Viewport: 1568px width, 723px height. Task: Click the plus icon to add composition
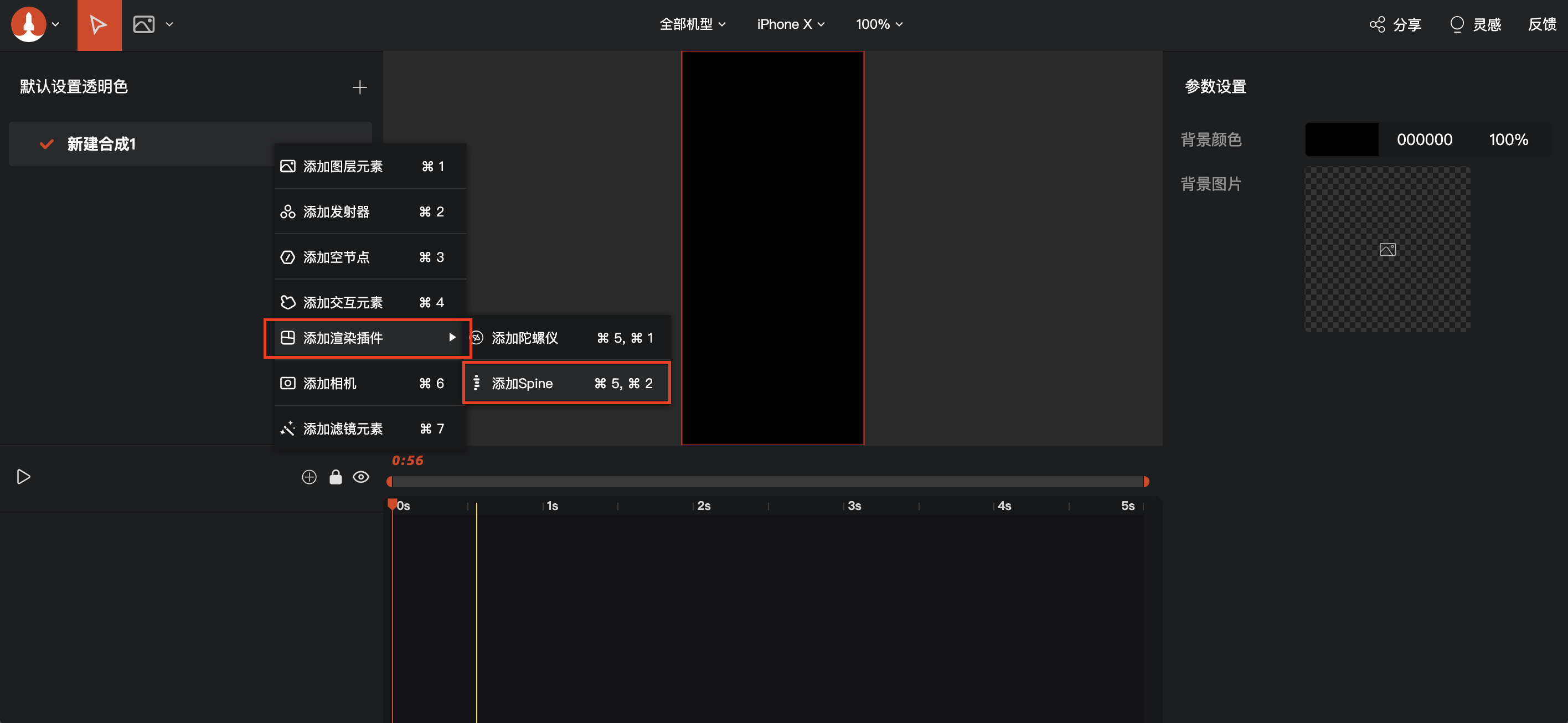point(359,87)
